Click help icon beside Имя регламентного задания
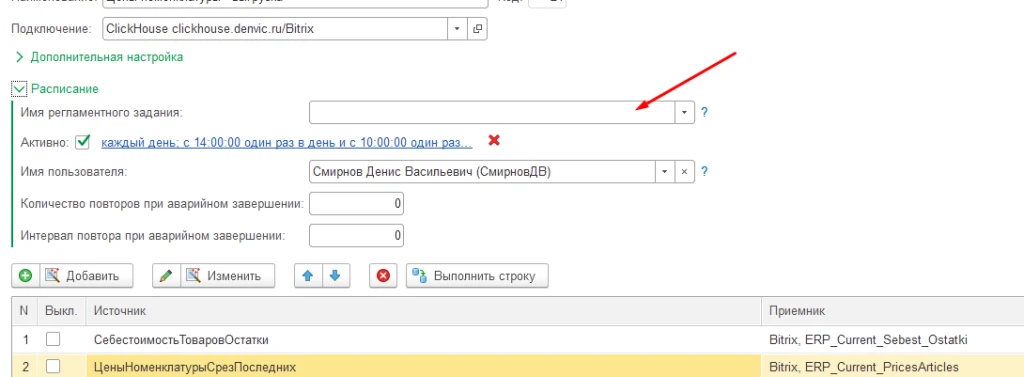Image resolution: width=1024 pixels, height=377 pixels. point(705,112)
